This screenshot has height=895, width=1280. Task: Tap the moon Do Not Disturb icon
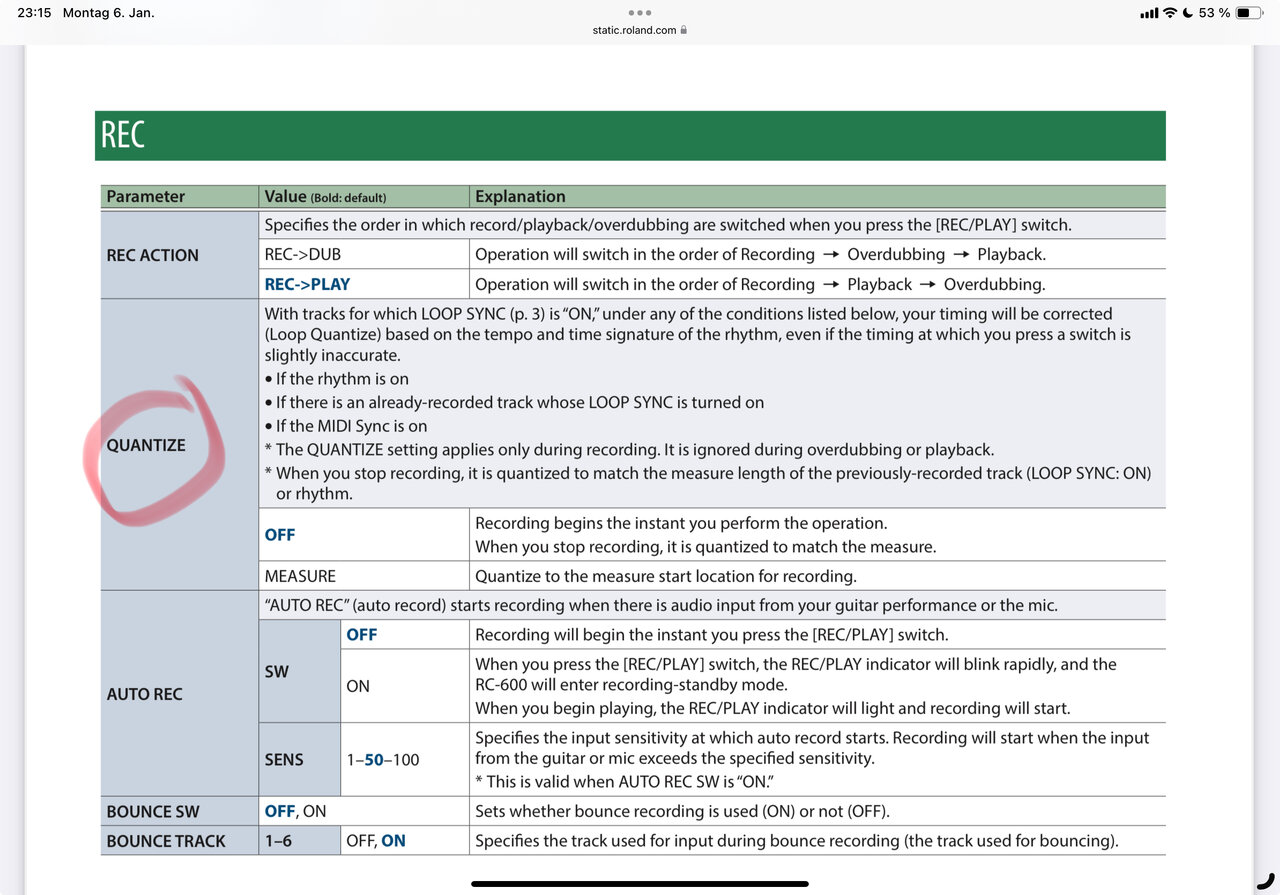[x=1188, y=13]
